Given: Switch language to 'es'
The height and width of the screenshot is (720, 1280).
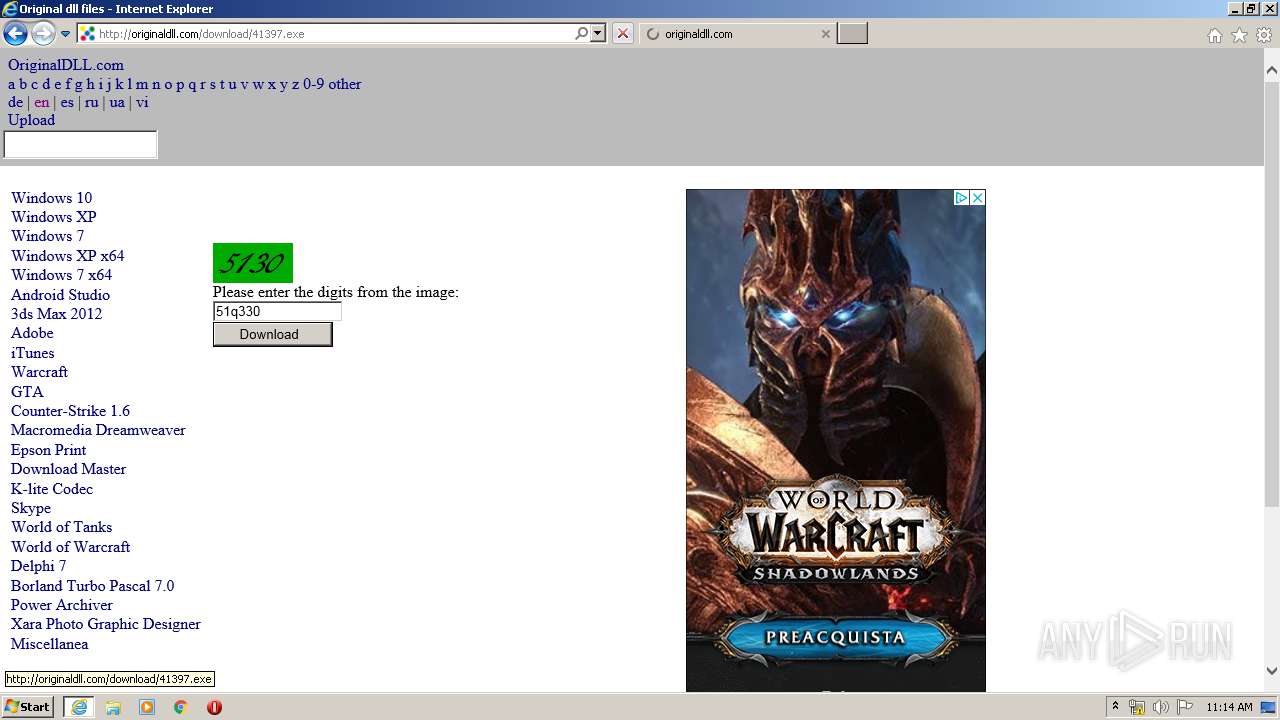Looking at the screenshot, I should pos(67,102).
